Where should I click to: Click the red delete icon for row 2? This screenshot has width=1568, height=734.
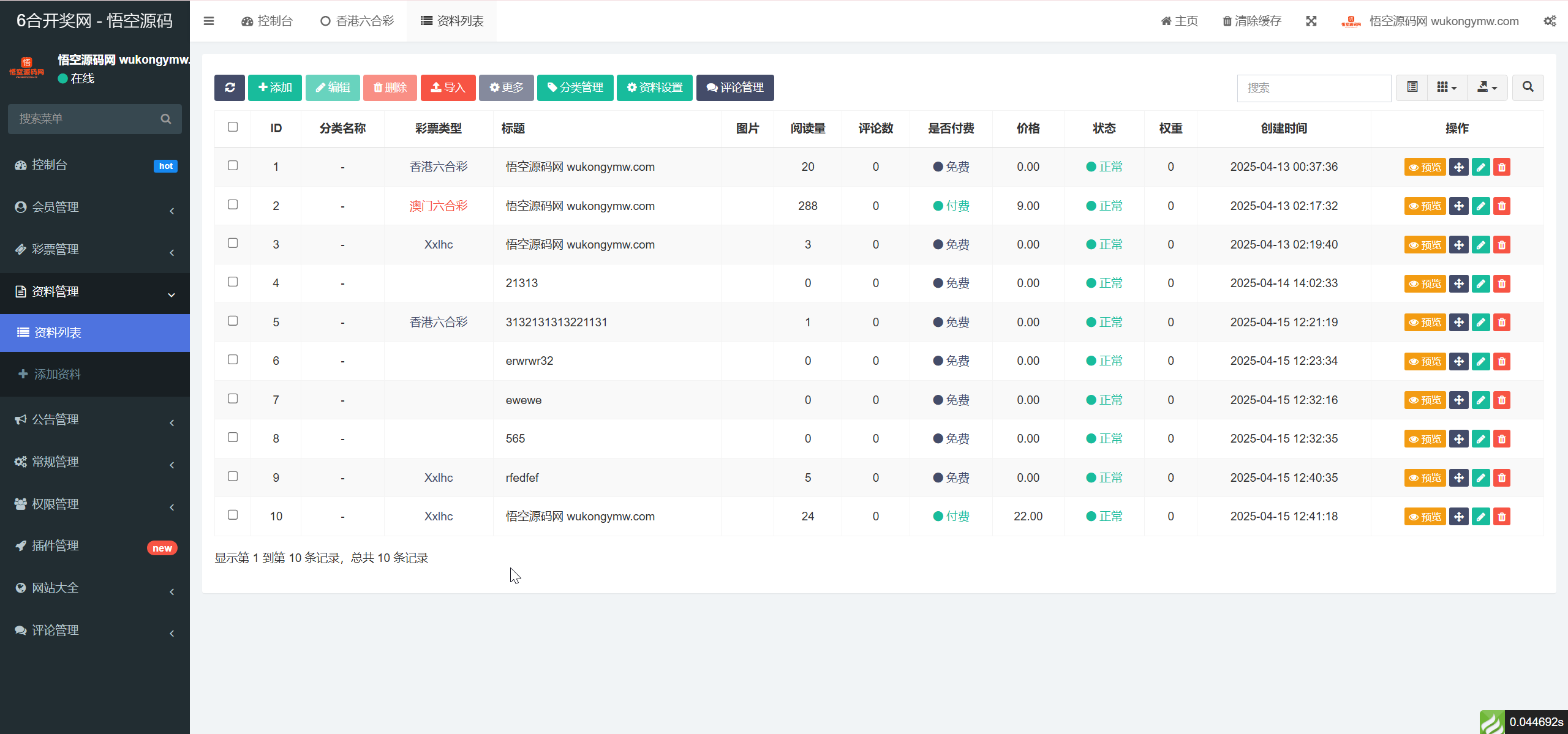click(1502, 206)
